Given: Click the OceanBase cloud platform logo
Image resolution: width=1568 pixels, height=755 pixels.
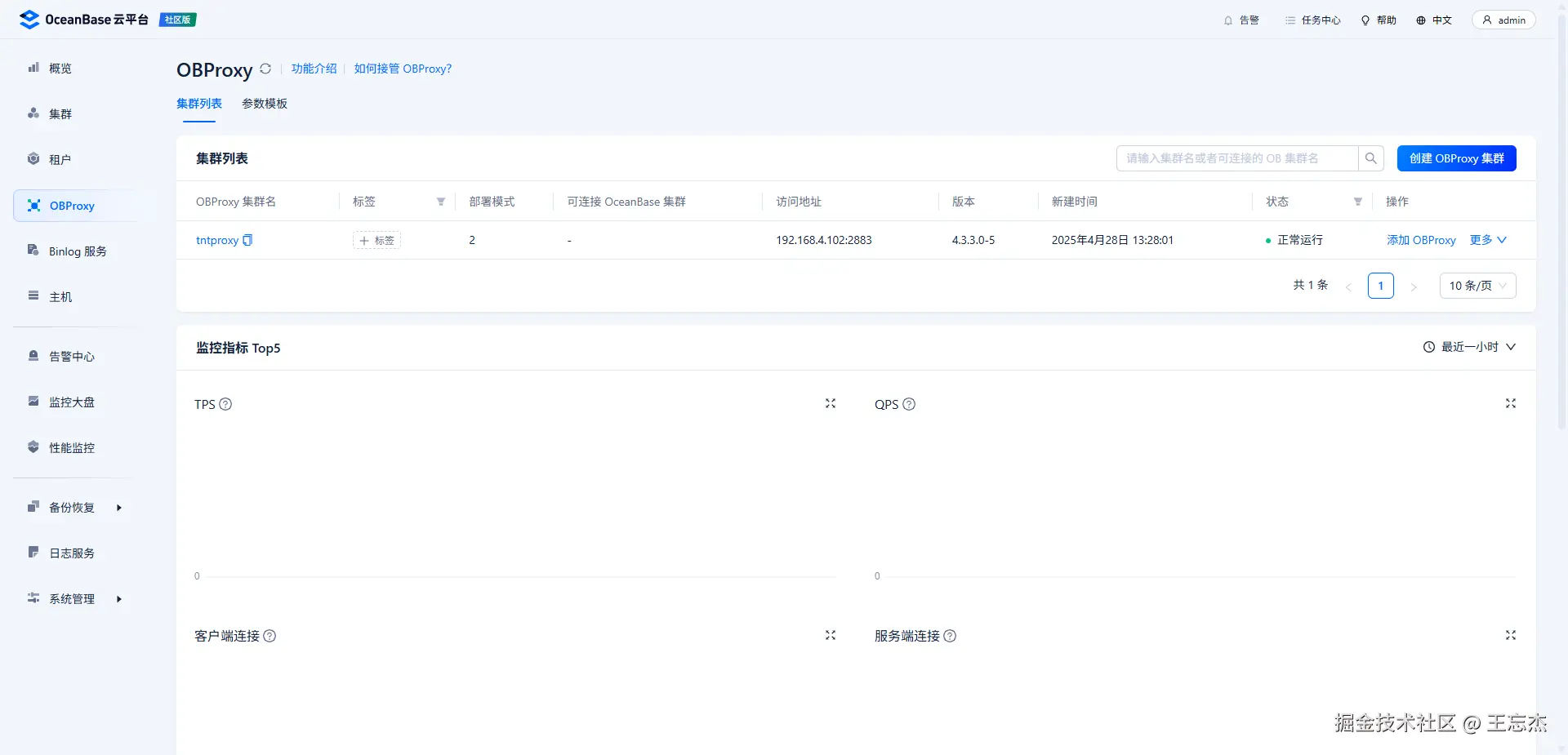Looking at the screenshot, I should click(83, 20).
